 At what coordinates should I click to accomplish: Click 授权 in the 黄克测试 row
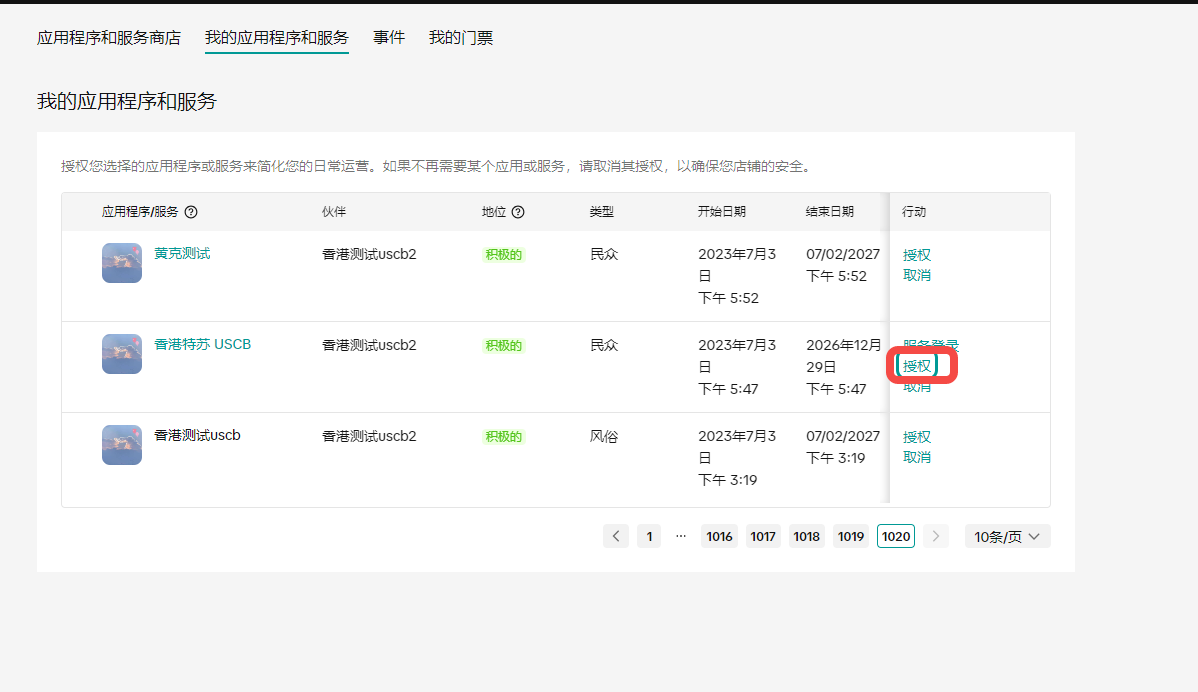(917, 255)
